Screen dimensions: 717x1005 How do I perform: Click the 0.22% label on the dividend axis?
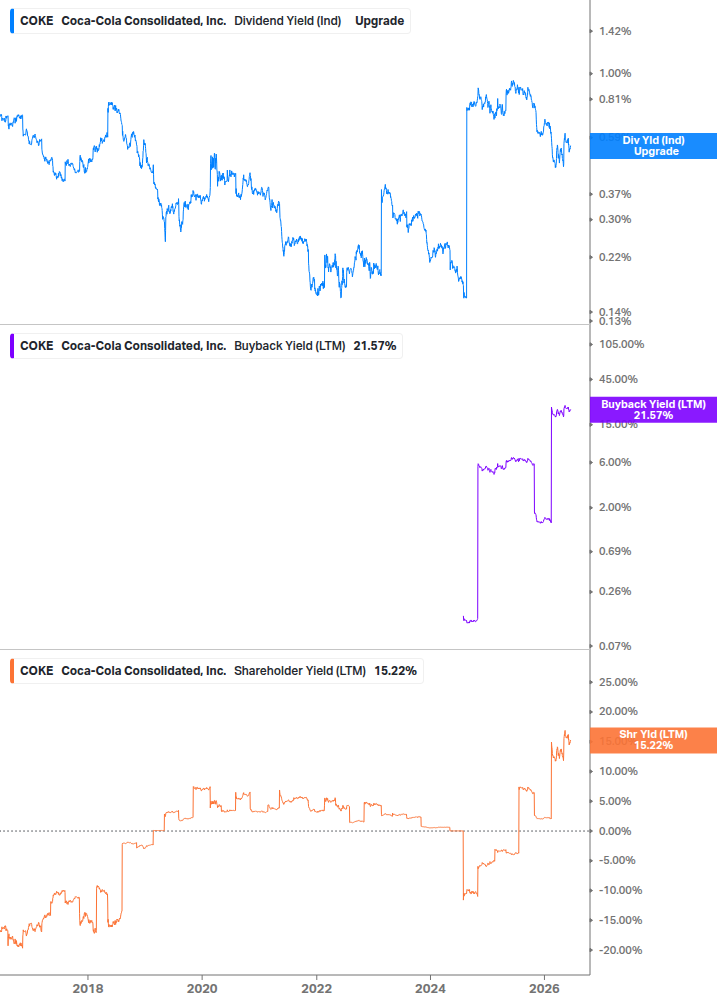pyautogui.click(x=615, y=257)
